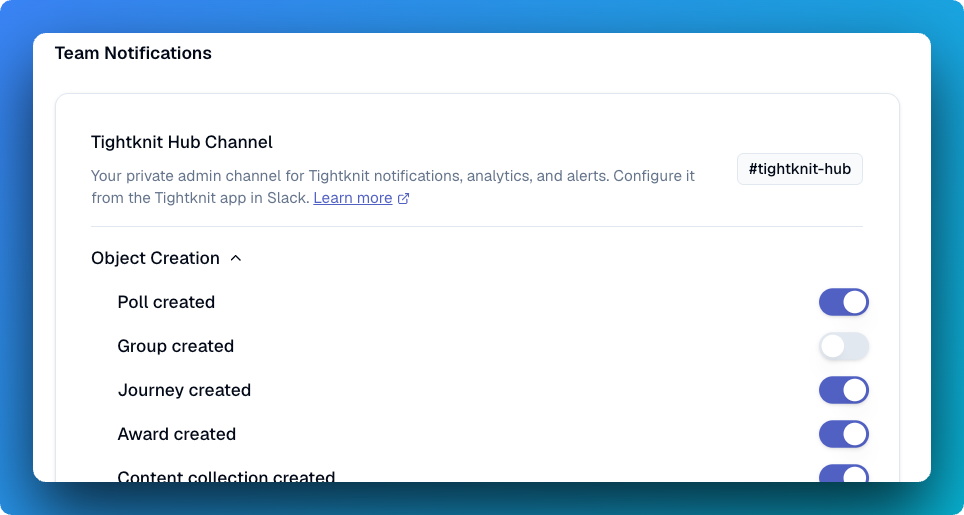Disable the Poll created notification toggle
Image resolution: width=964 pixels, height=515 pixels.
click(844, 302)
